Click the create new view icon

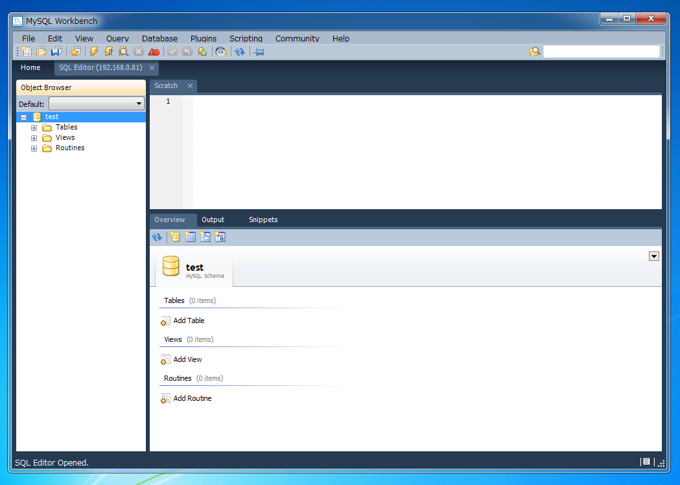pos(205,237)
